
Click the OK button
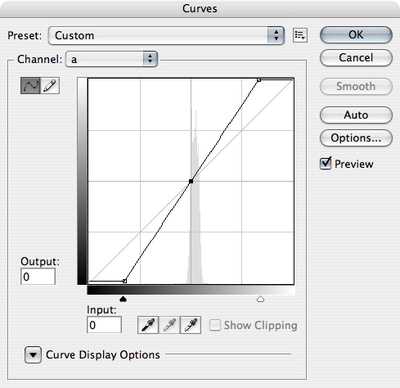356,35
